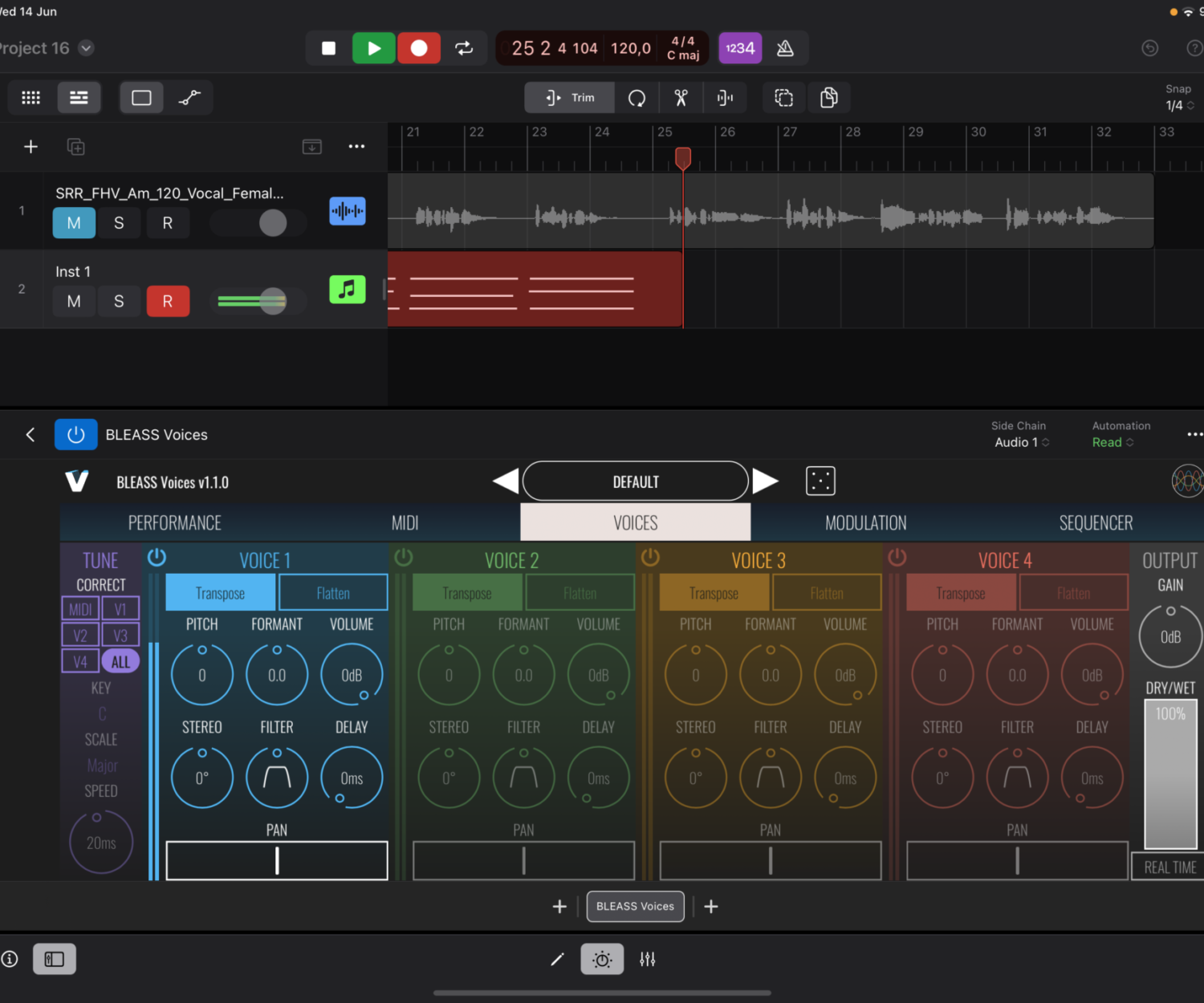Viewport: 1204px width, 1003px height.
Task: Click the Voice 1 PAN slider
Action: [x=277, y=861]
